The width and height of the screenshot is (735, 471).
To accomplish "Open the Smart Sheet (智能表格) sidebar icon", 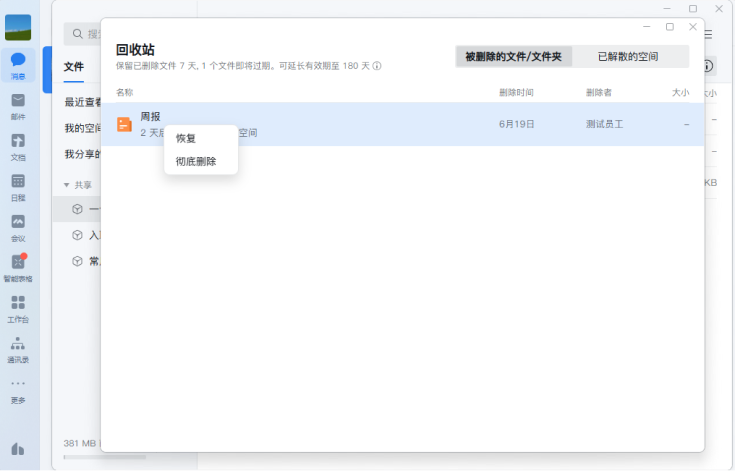I will click(x=18, y=268).
